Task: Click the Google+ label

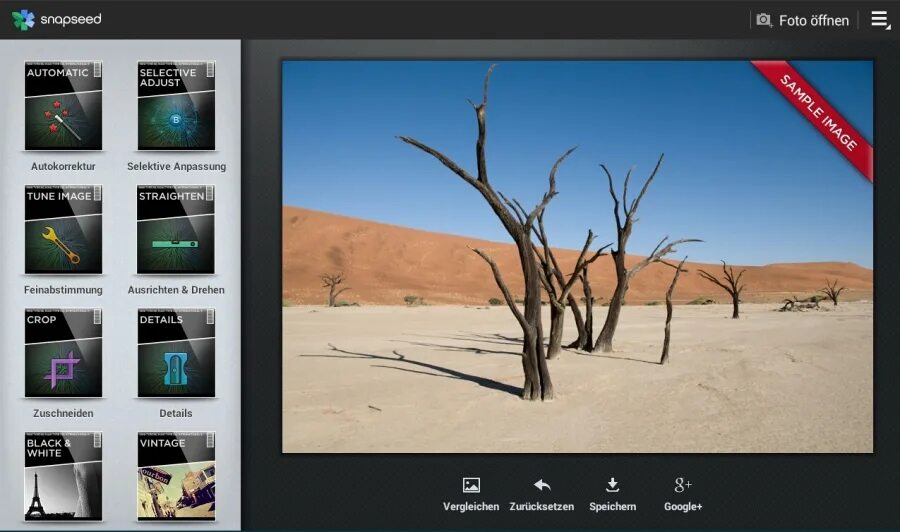Action: 683,507
